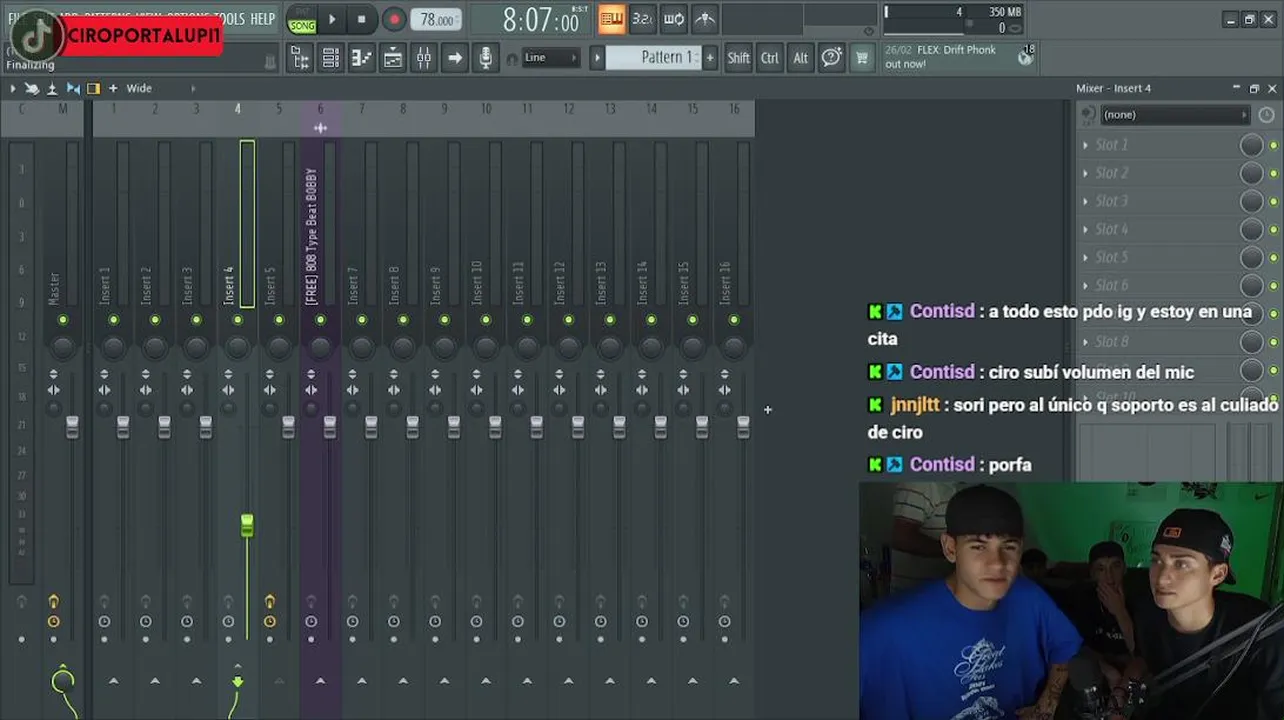Click the microphone recording icon
1284x720 pixels.
486,58
